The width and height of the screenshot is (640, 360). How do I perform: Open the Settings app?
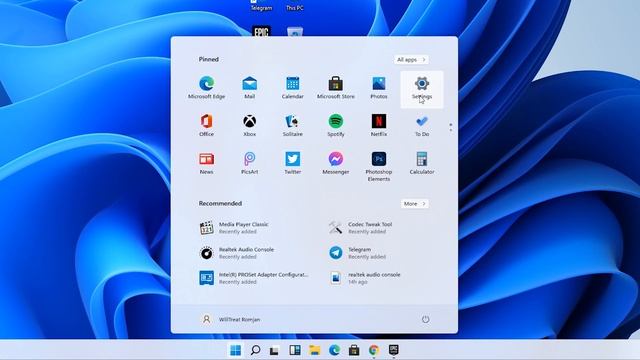point(422,89)
